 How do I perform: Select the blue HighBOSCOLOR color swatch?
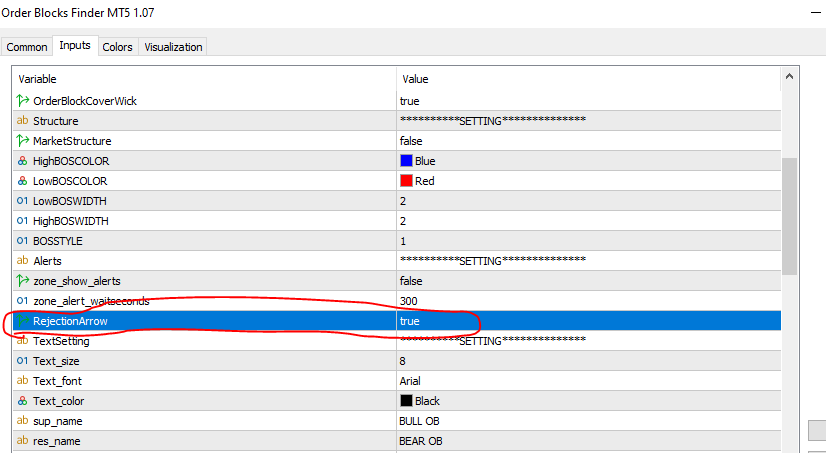click(406, 161)
